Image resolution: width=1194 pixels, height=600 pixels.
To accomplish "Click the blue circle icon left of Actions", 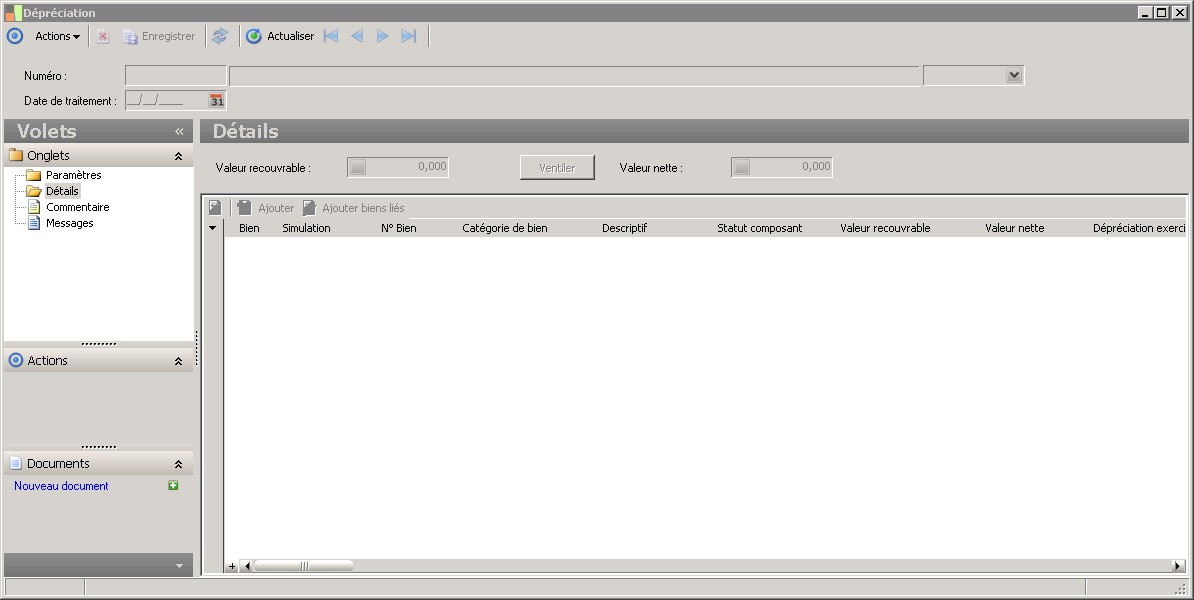I will (x=14, y=36).
